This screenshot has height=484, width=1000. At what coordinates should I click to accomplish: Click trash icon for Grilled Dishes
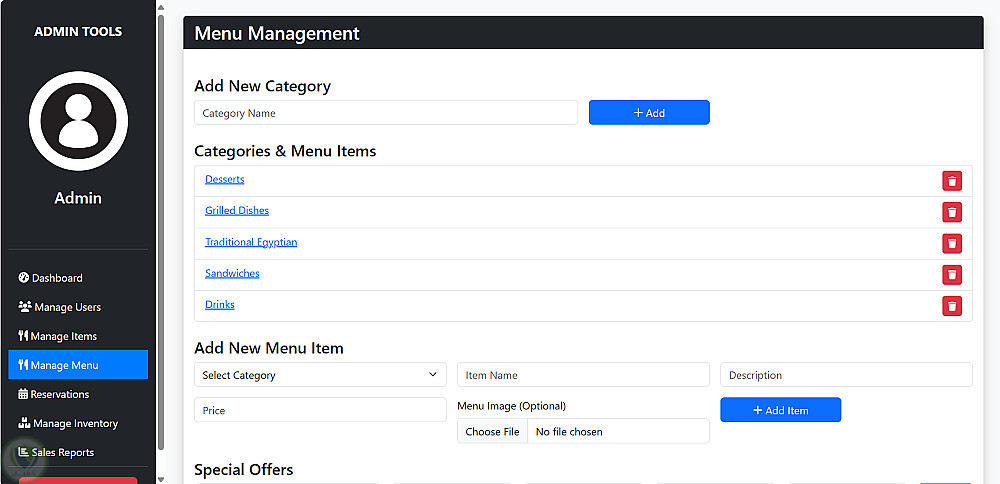[x=952, y=212]
